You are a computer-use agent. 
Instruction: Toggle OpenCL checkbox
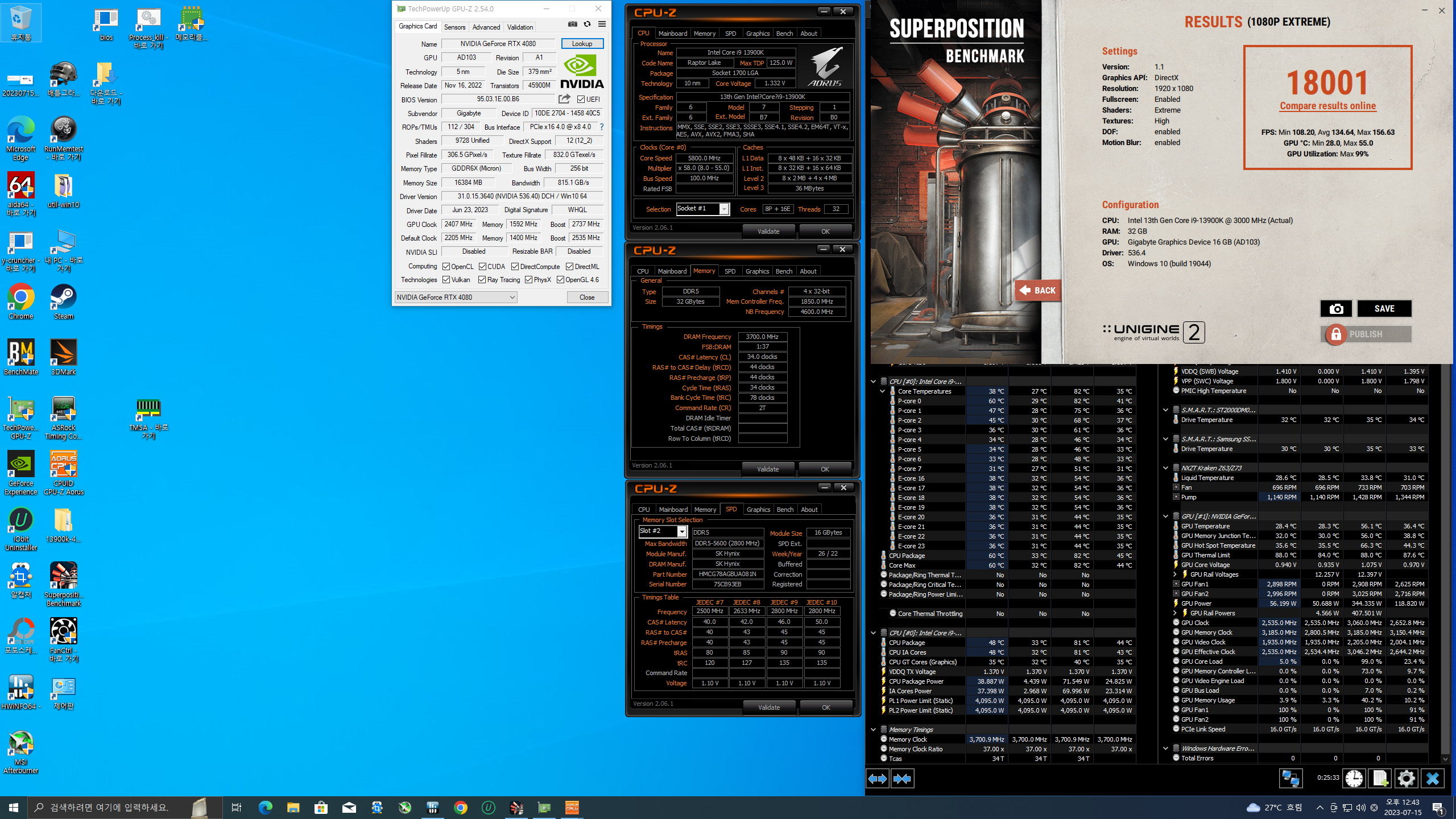[446, 266]
